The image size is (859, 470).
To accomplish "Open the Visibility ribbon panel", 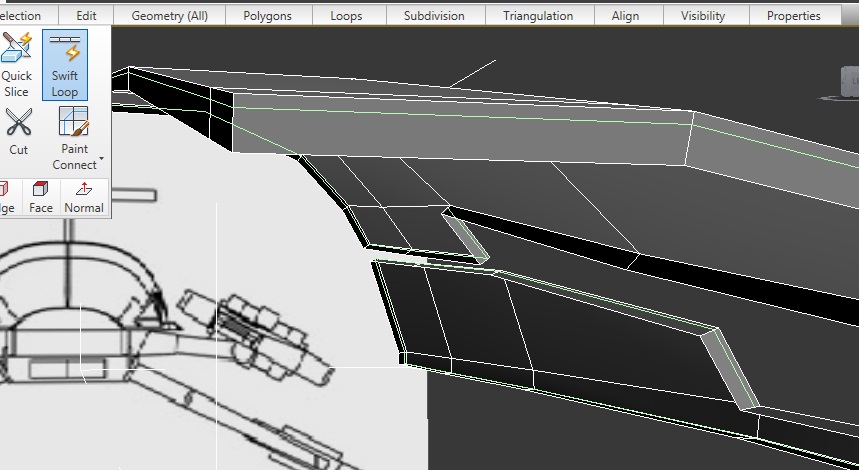I will pos(703,16).
